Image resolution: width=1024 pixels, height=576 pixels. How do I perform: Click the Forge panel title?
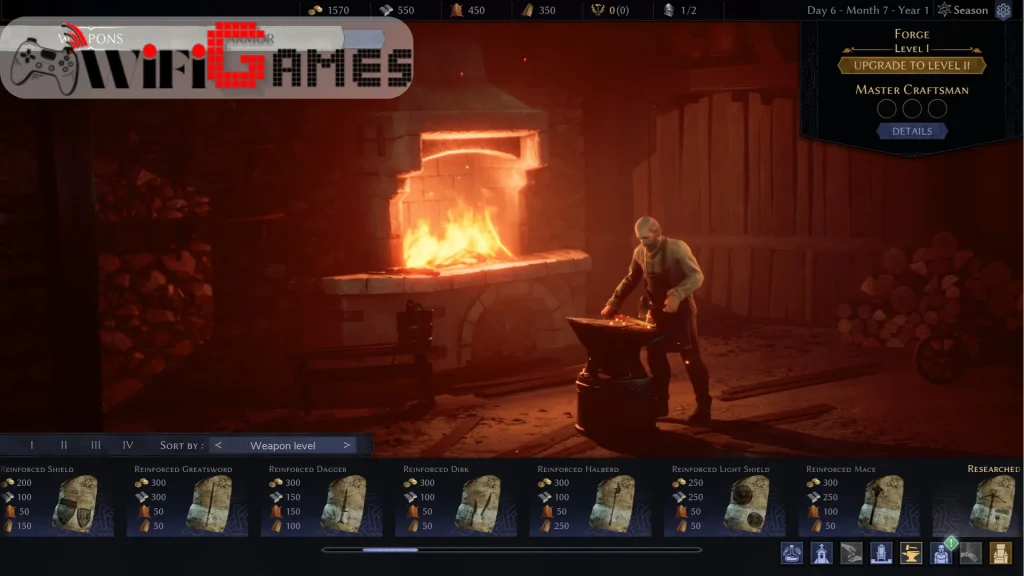[912, 34]
